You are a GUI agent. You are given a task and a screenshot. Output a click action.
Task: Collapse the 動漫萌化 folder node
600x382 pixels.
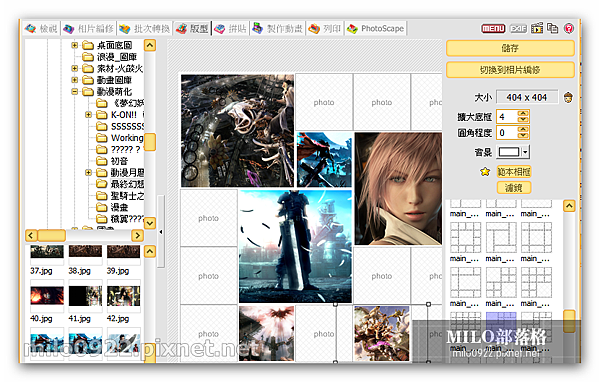coord(75,91)
